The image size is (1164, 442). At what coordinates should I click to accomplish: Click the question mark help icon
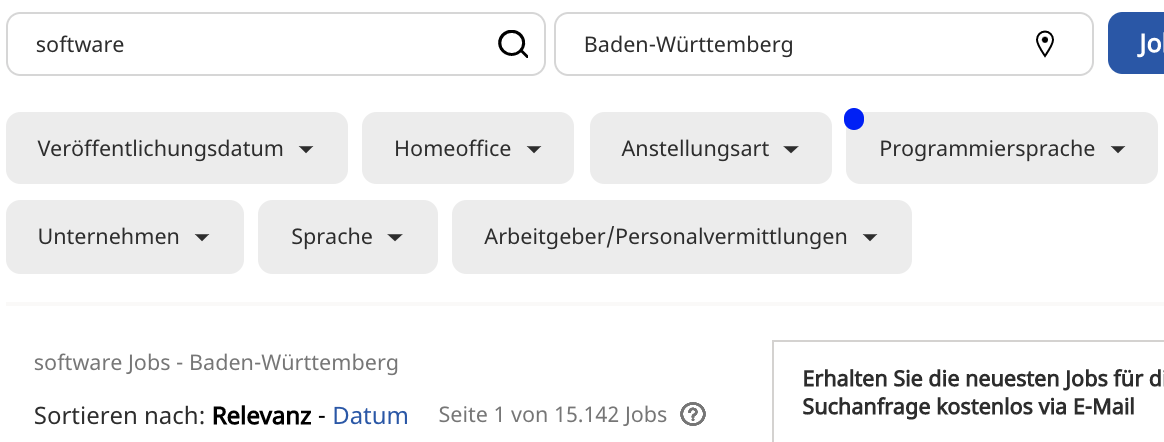[693, 415]
